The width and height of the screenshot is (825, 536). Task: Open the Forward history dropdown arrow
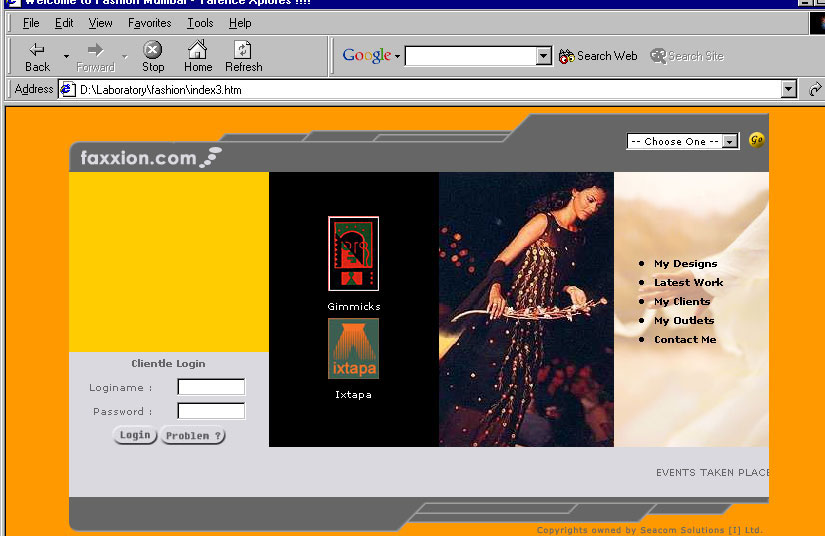coord(125,56)
